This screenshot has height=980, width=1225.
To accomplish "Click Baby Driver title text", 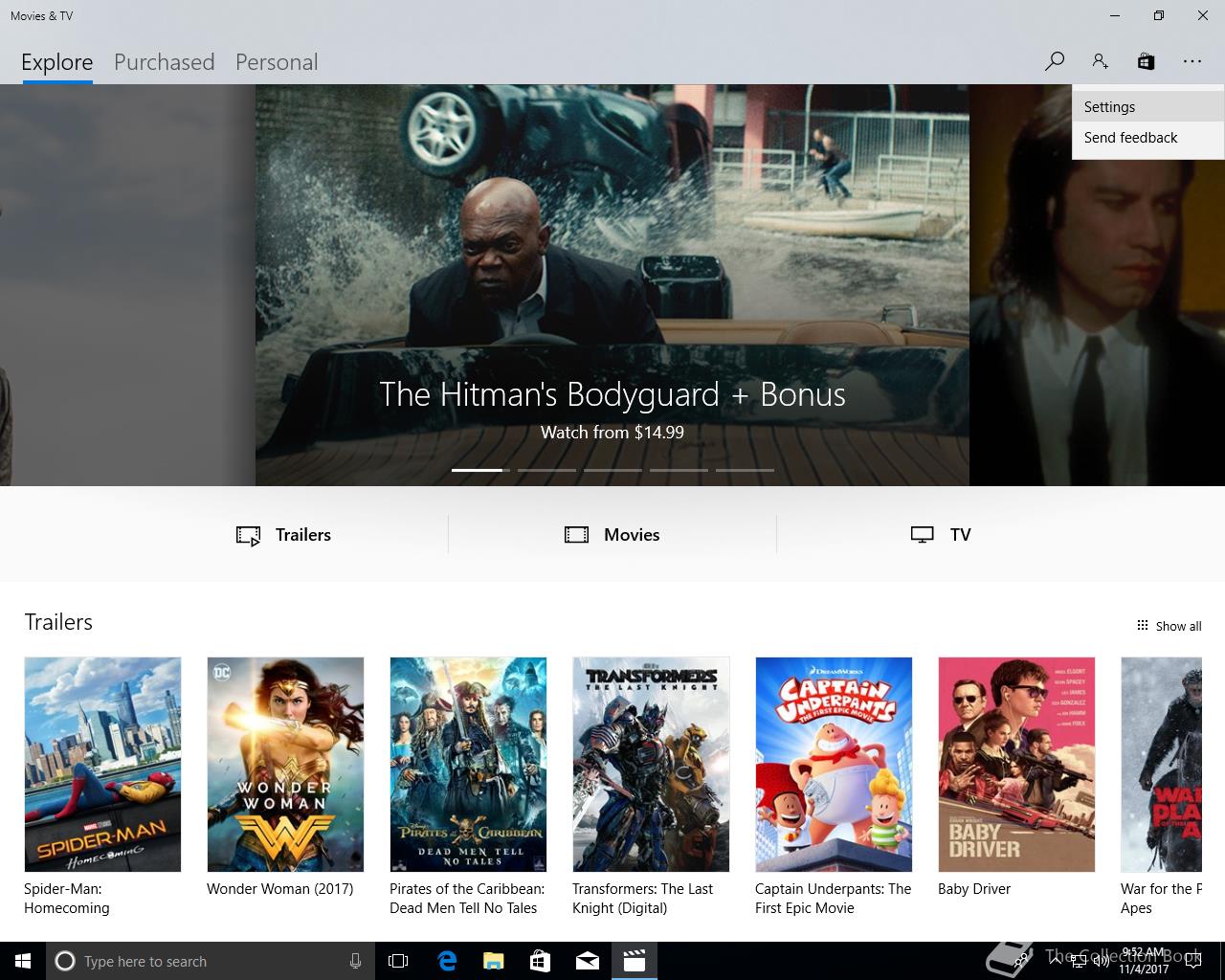I will [x=974, y=889].
